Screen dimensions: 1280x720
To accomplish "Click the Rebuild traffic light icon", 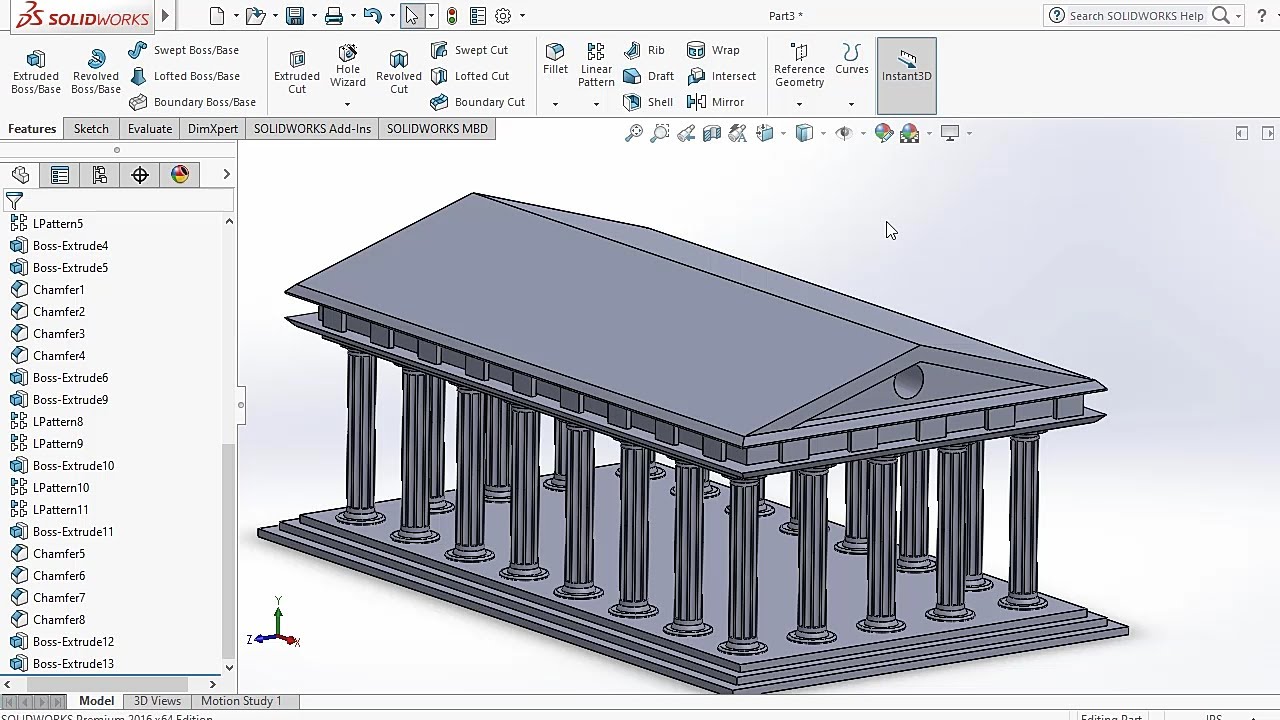I will point(452,16).
